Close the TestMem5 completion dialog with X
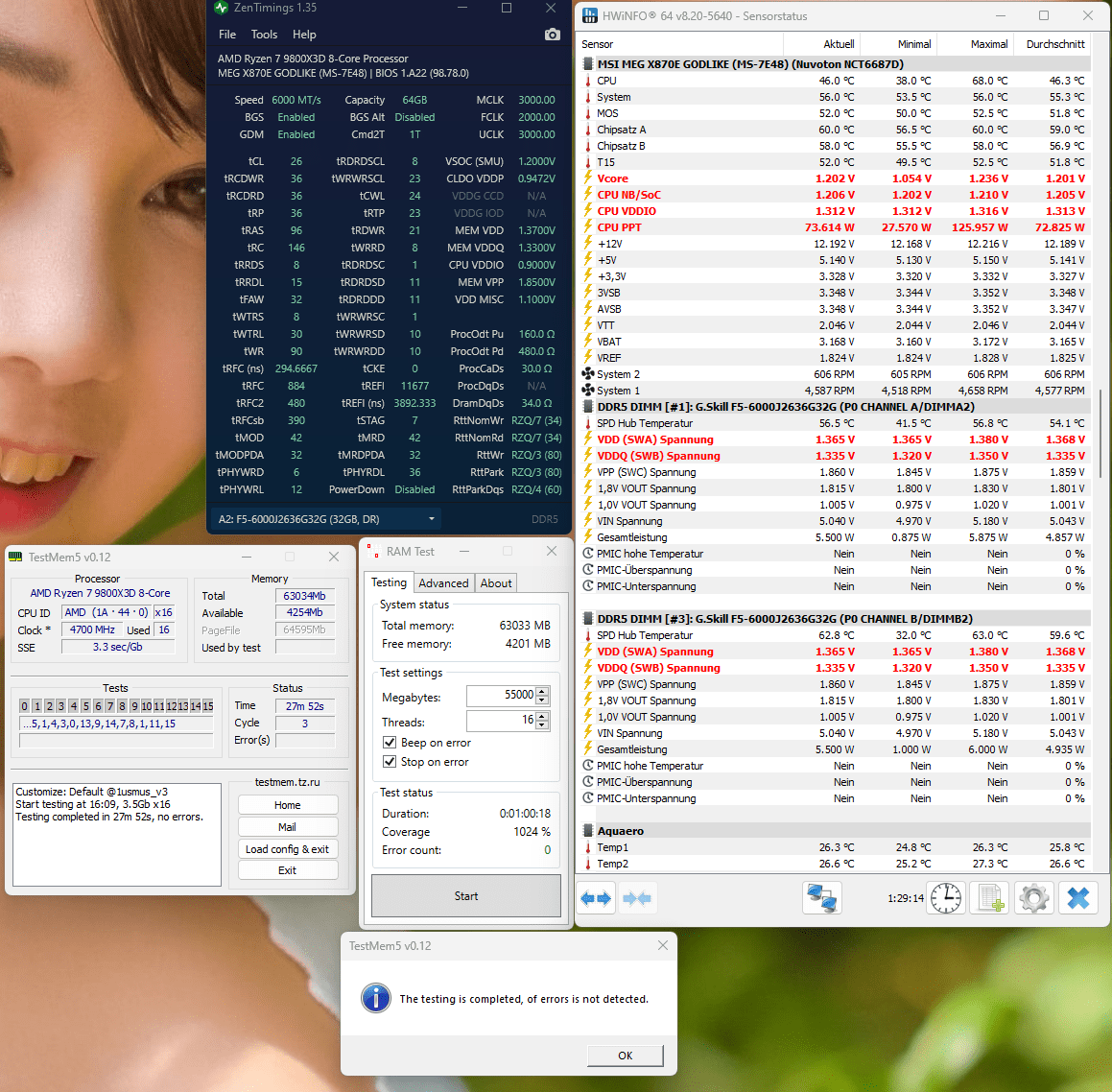 (x=662, y=945)
